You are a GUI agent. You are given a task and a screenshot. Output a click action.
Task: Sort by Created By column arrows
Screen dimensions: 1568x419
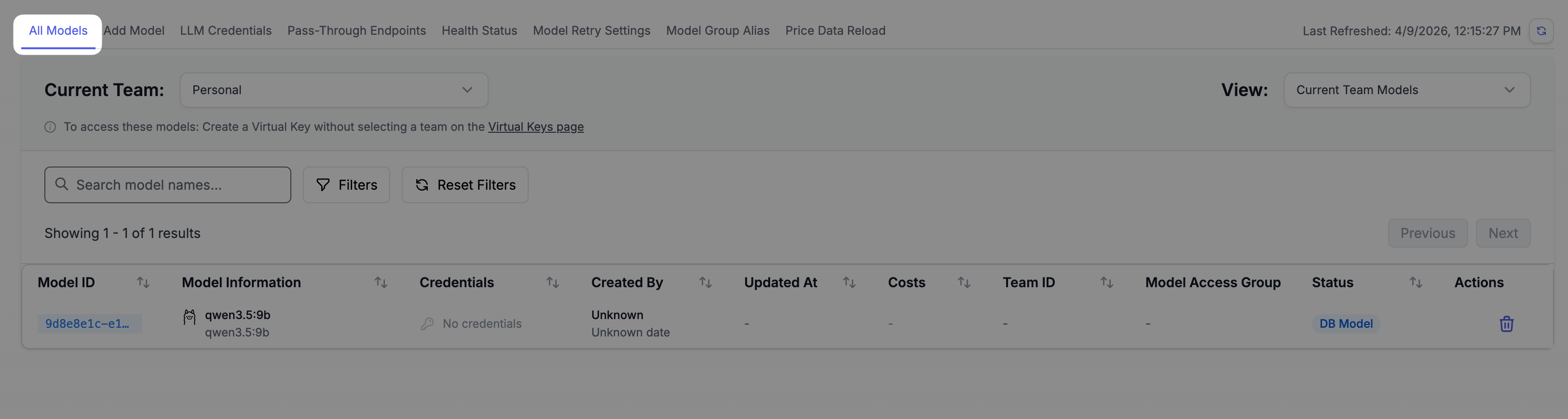point(705,282)
